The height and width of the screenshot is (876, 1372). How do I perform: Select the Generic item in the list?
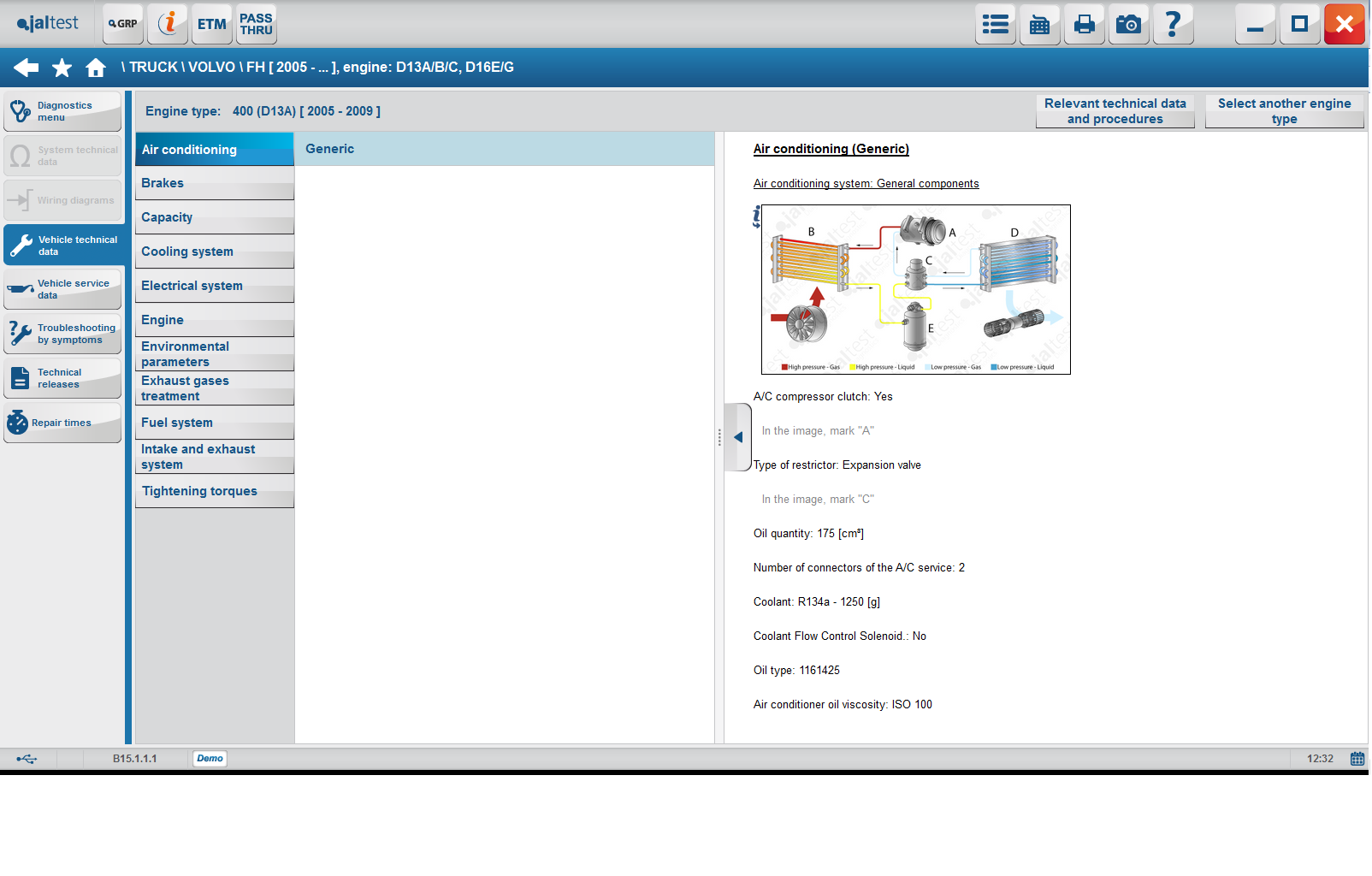tap(504, 149)
